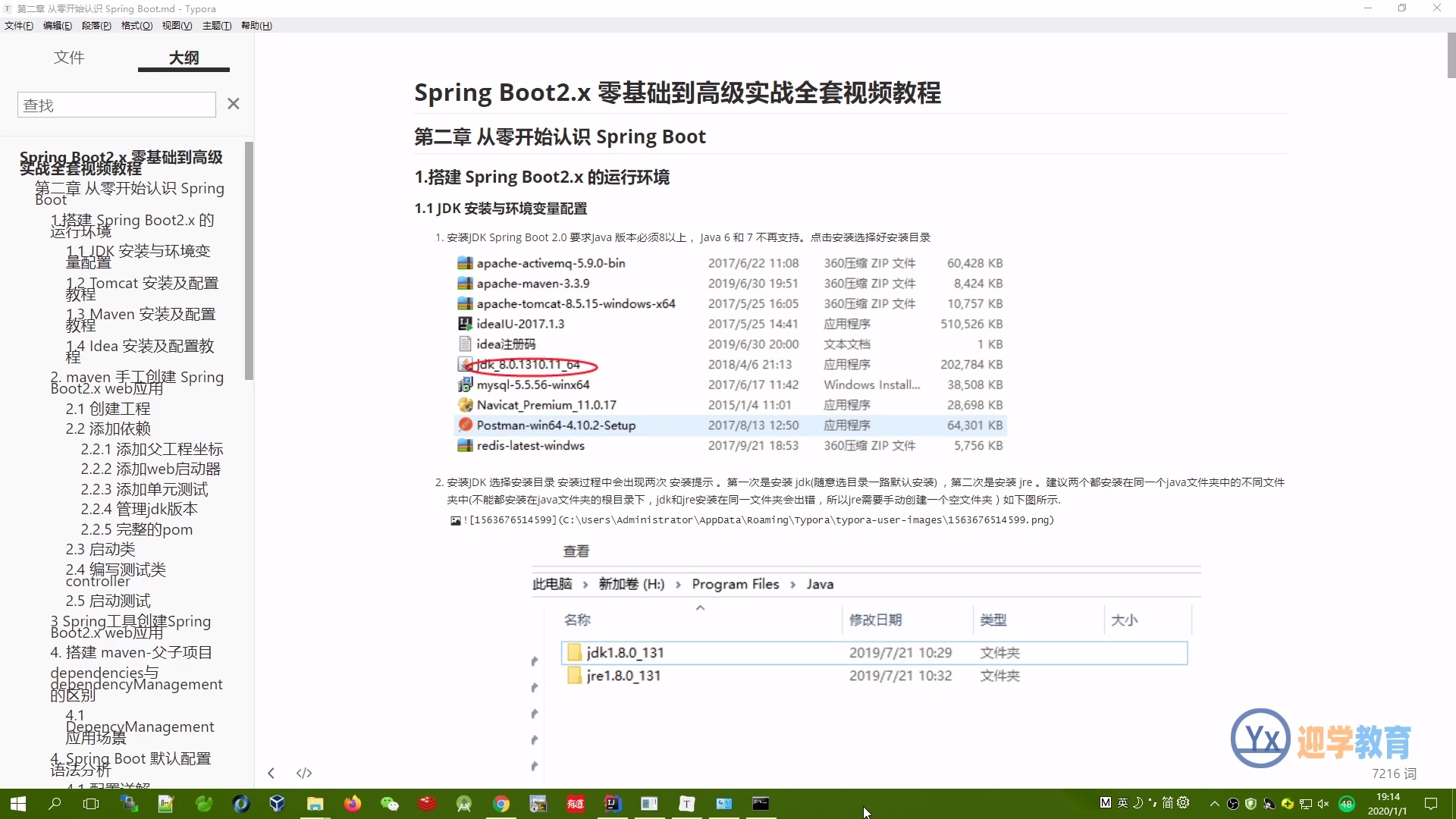The image size is (1456, 819).
Task: Toggle input language 英 in the tray
Action: click(x=1122, y=802)
